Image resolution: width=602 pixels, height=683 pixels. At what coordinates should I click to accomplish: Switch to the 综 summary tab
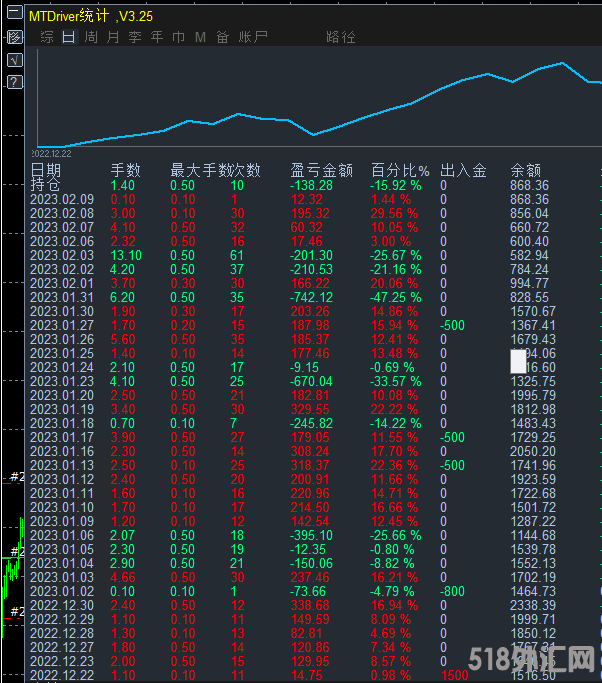[47, 38]
